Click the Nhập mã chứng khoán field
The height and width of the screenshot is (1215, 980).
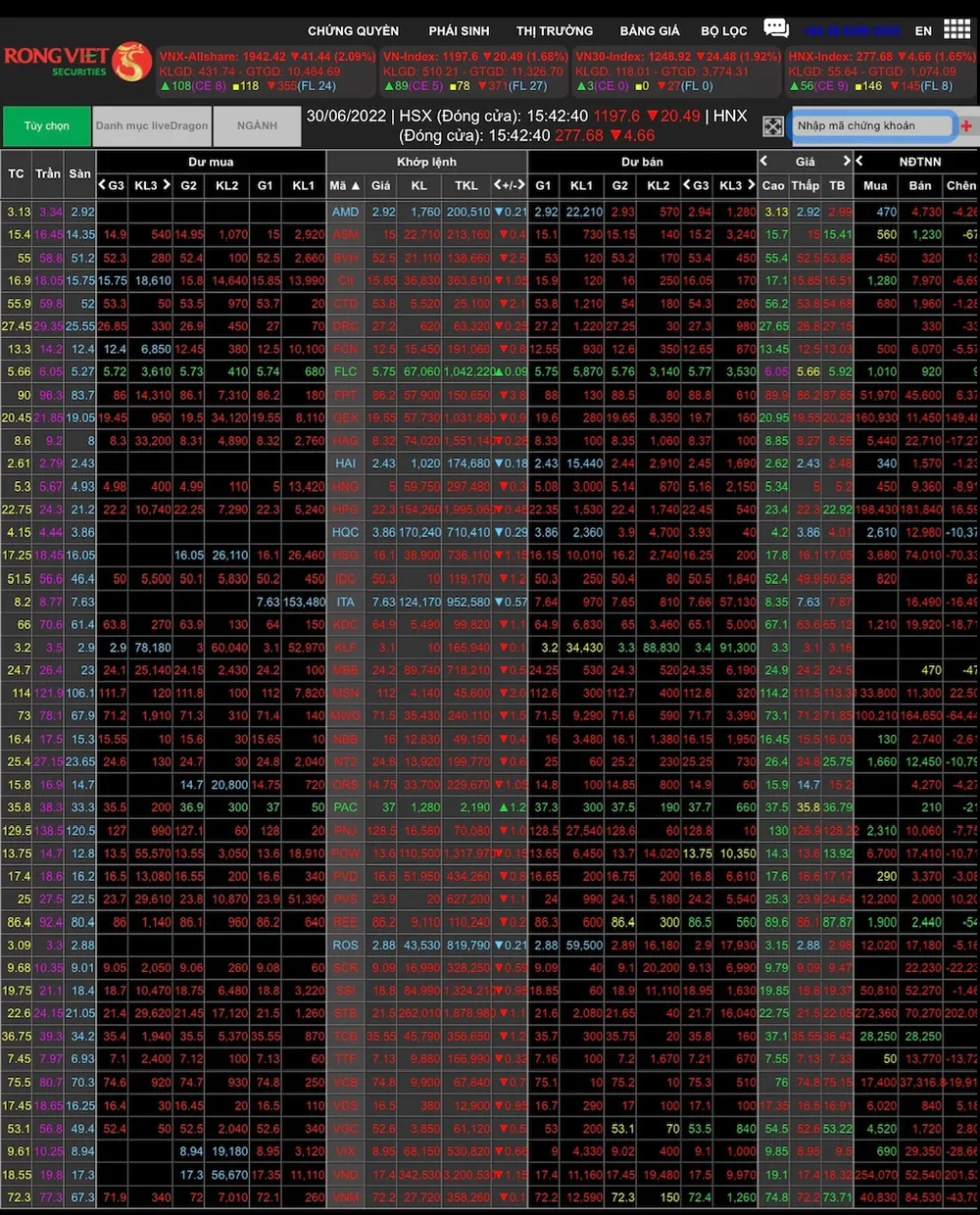coord(870,126)
